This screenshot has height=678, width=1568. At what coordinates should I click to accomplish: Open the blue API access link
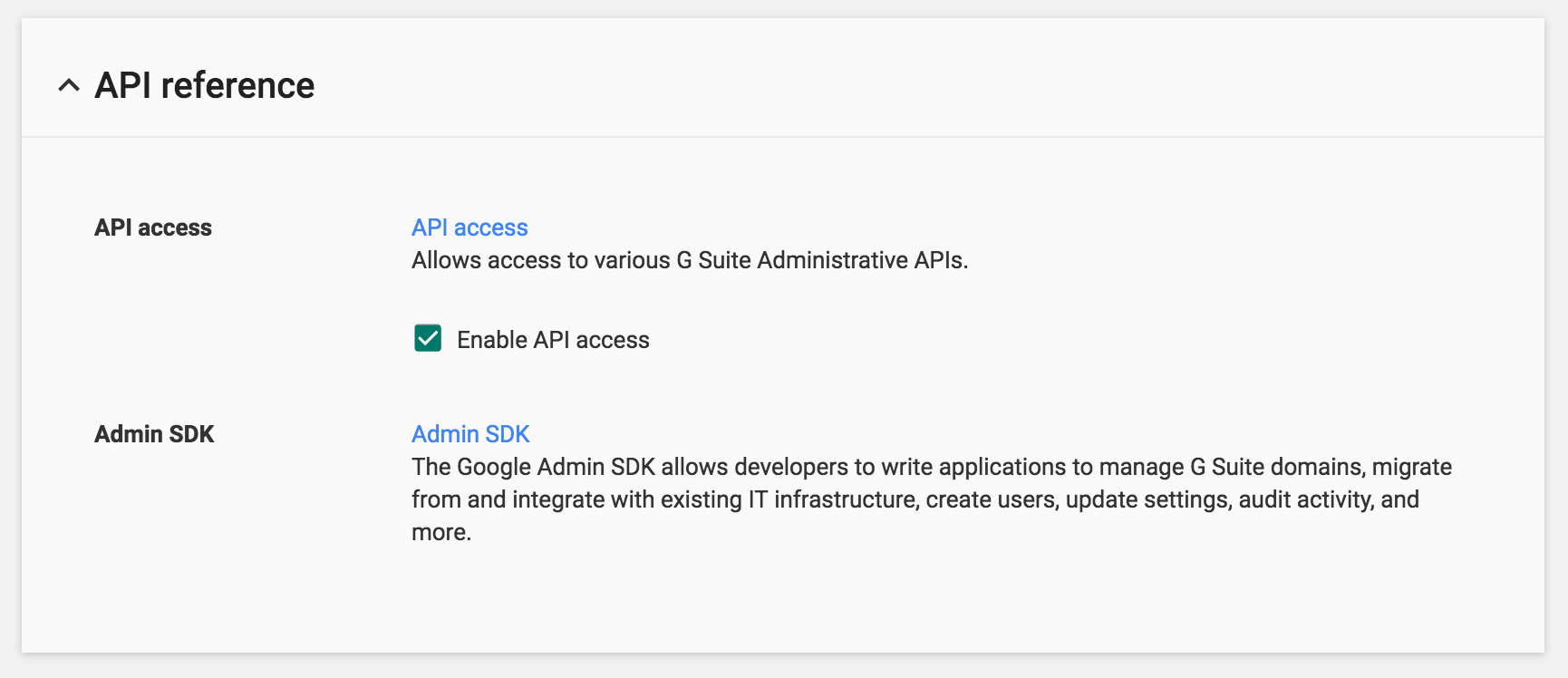point(469,228)
